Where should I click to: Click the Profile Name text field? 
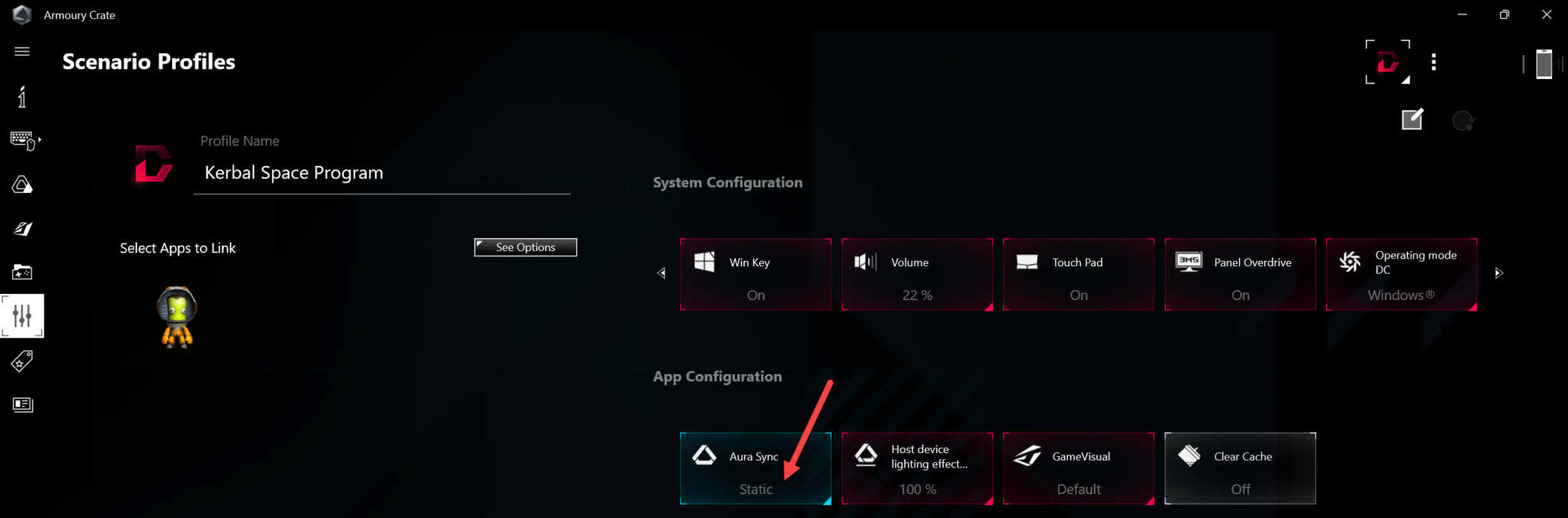point(382,173)
